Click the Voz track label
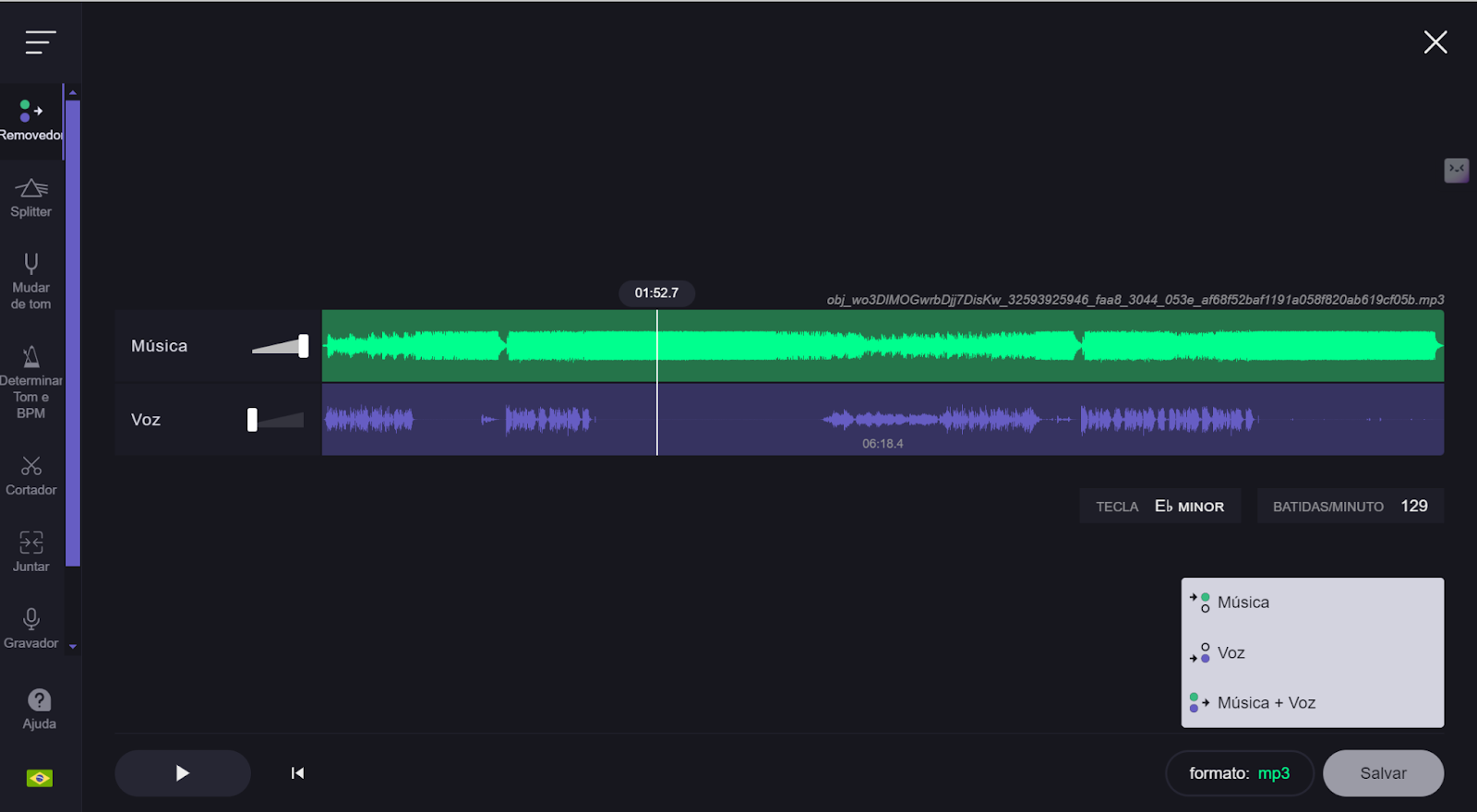Screen dimensions: 1477x812 tap(146, 420)
